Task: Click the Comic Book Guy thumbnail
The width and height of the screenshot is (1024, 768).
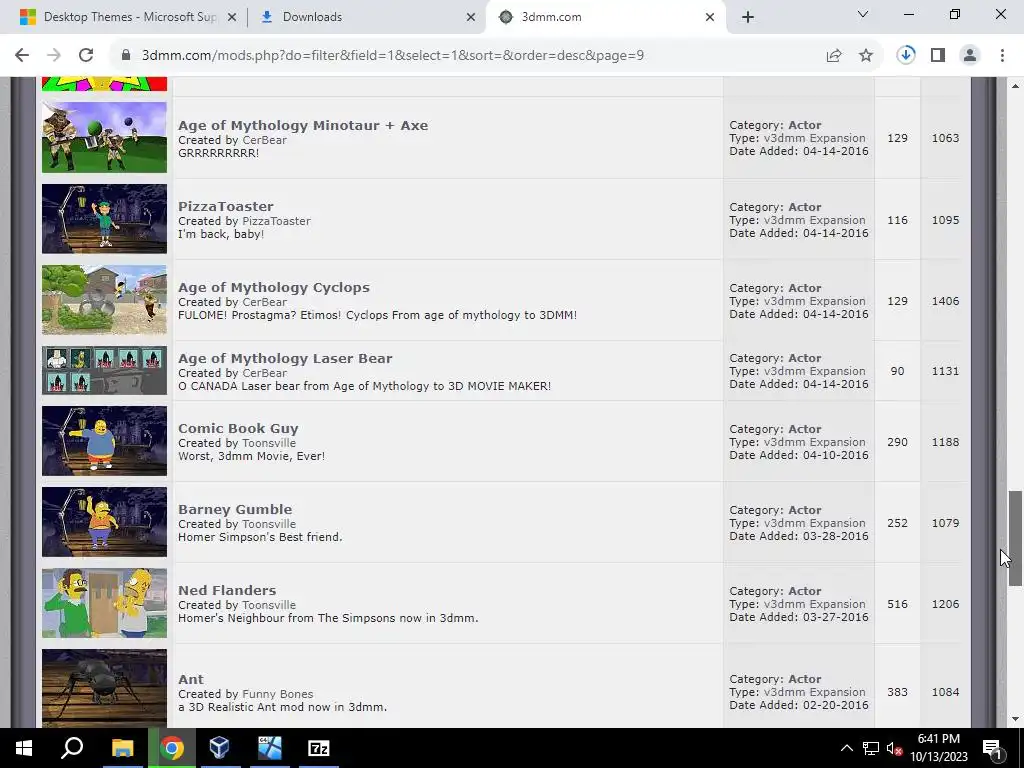Action: 104,441
